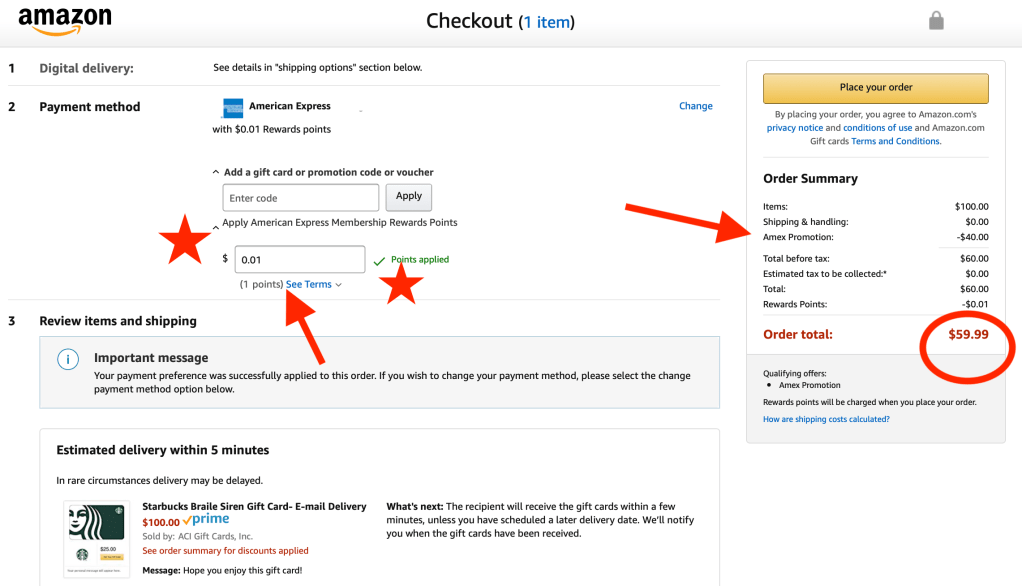Click Change payment method link
This screenshot has width=1022, height=586.
pos(695,106)
